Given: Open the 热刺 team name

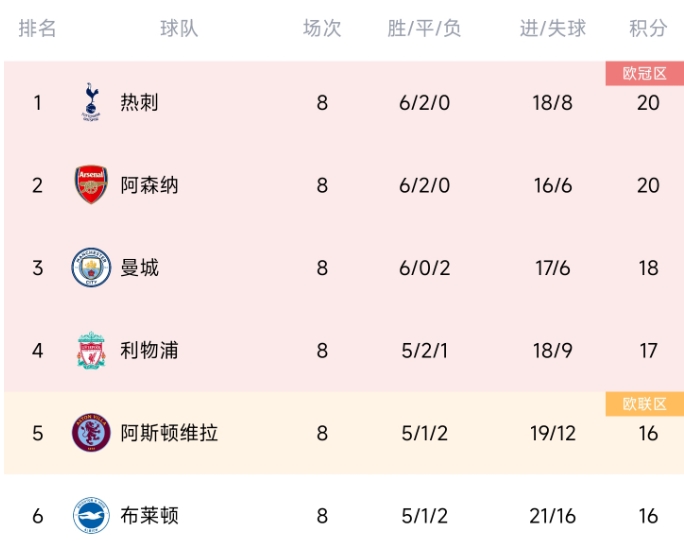Looking at the screenshot, I should click(139, 103).
